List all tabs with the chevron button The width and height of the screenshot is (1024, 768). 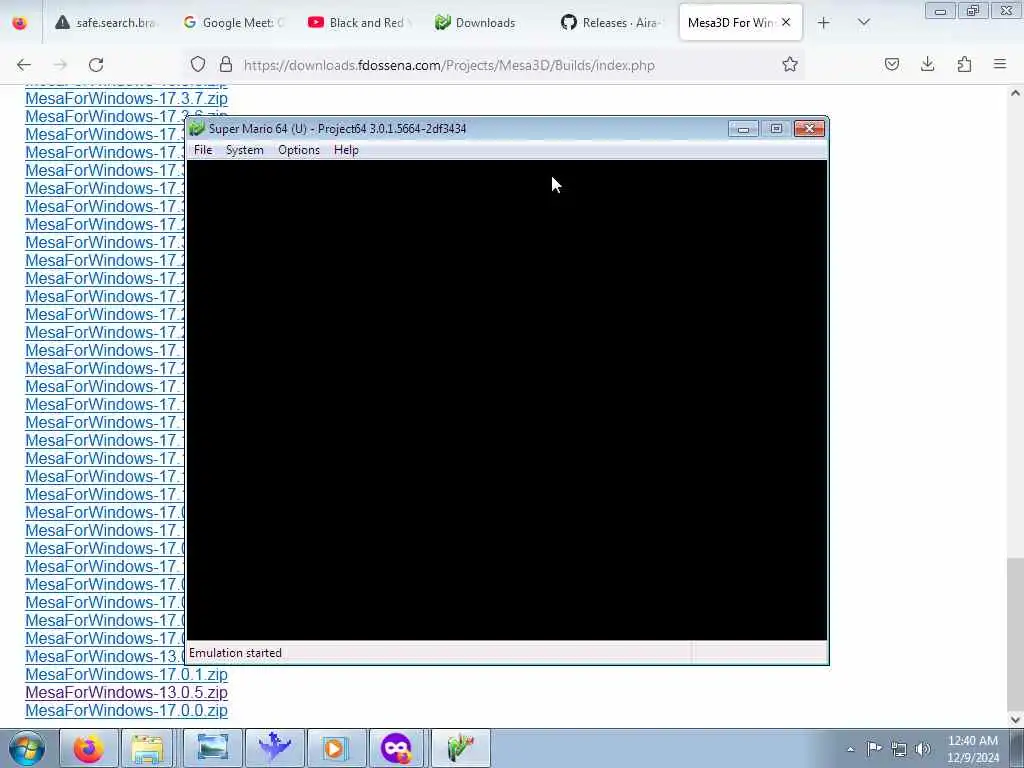(863, 23)
